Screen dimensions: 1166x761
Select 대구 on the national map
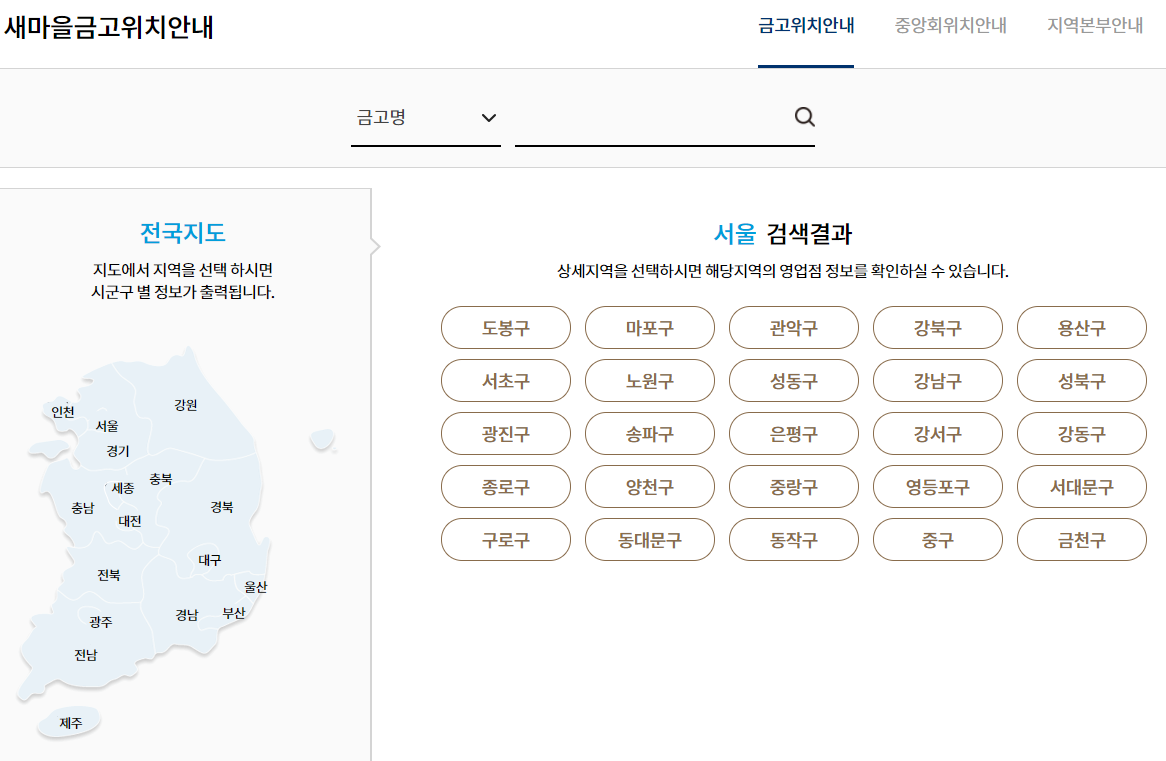click(x=210, y=560)
